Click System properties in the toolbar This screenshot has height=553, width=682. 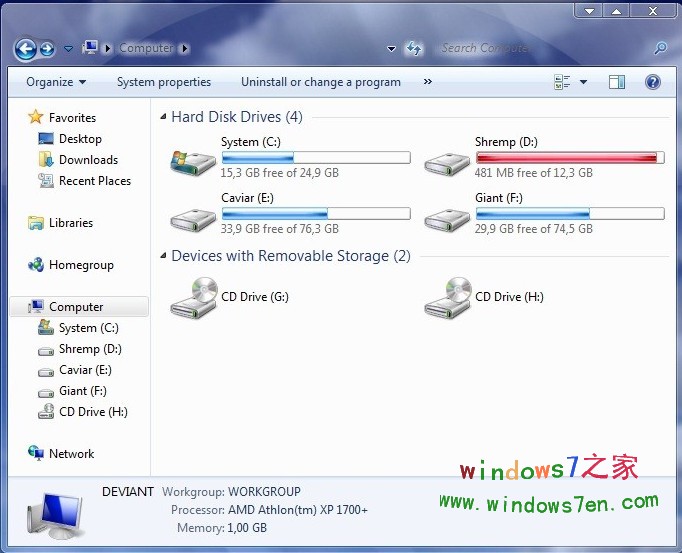click(164, 82)
